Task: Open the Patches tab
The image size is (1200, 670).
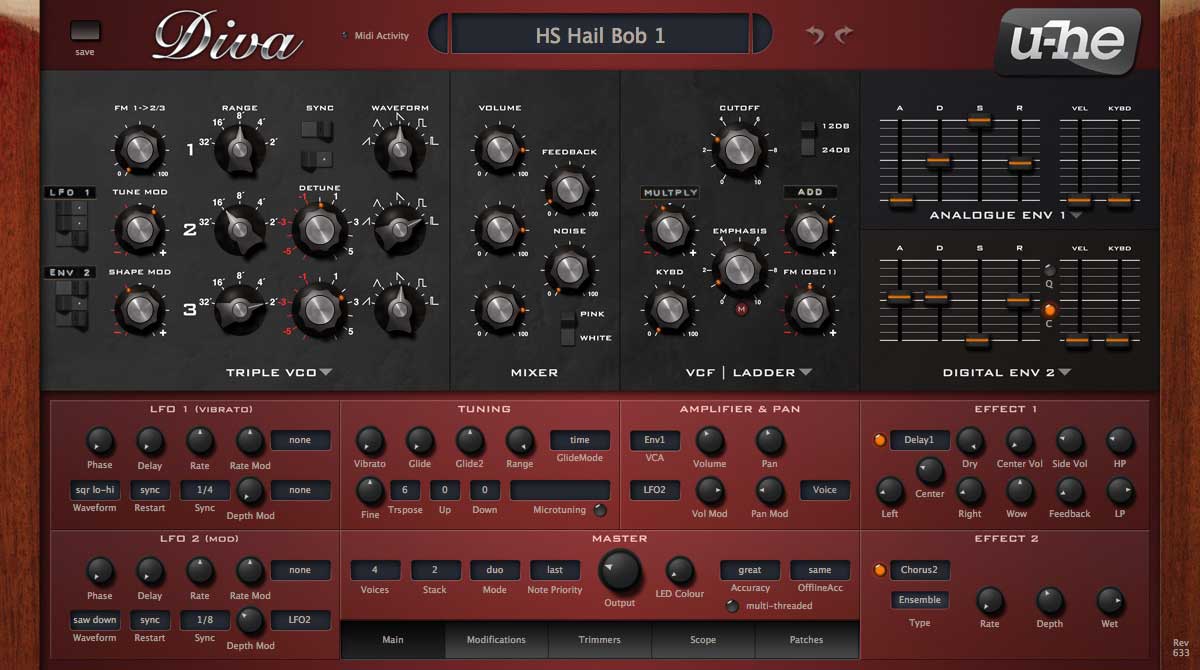Action: [x=806, y=640]
